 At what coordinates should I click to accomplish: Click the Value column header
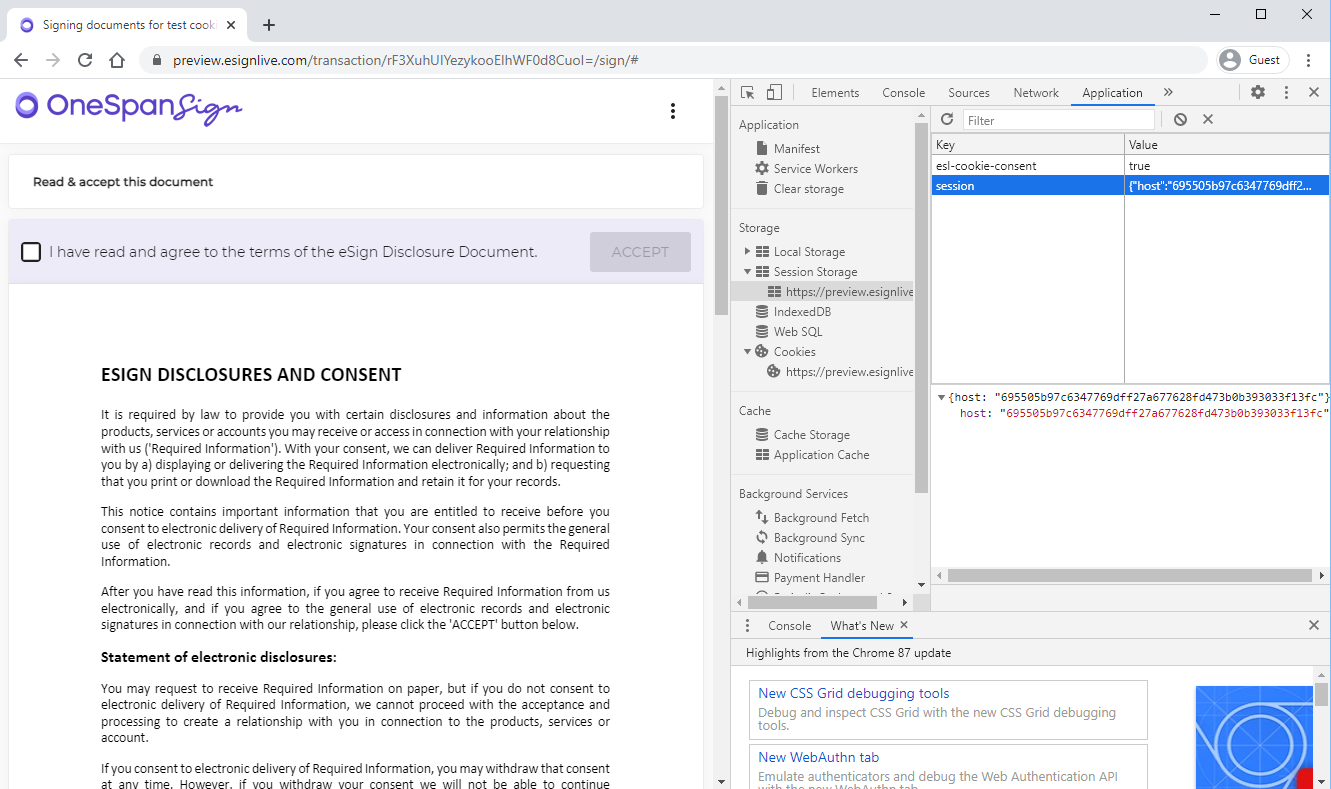(x=1227, y=145)
